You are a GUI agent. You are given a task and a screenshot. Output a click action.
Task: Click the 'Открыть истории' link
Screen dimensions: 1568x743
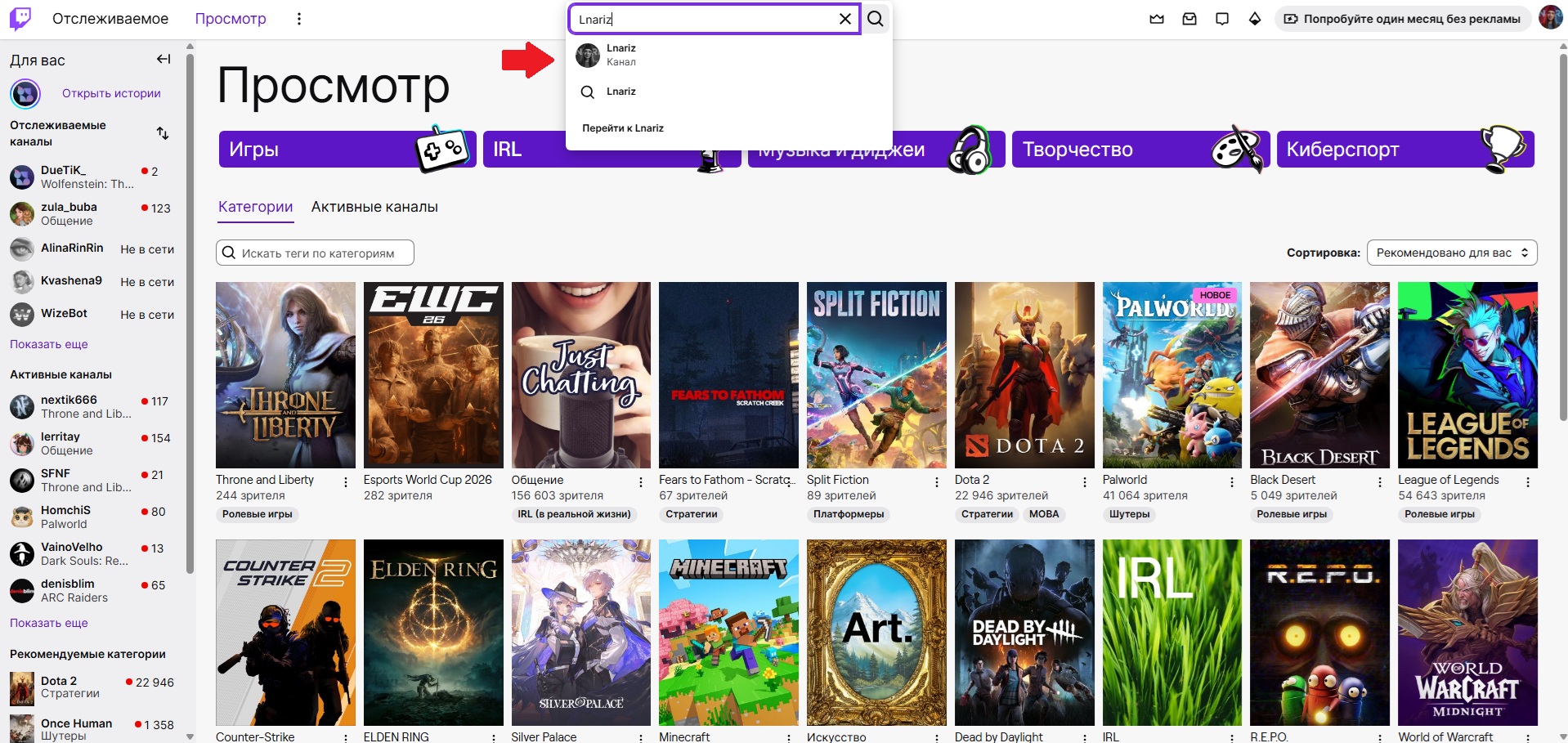111,93
